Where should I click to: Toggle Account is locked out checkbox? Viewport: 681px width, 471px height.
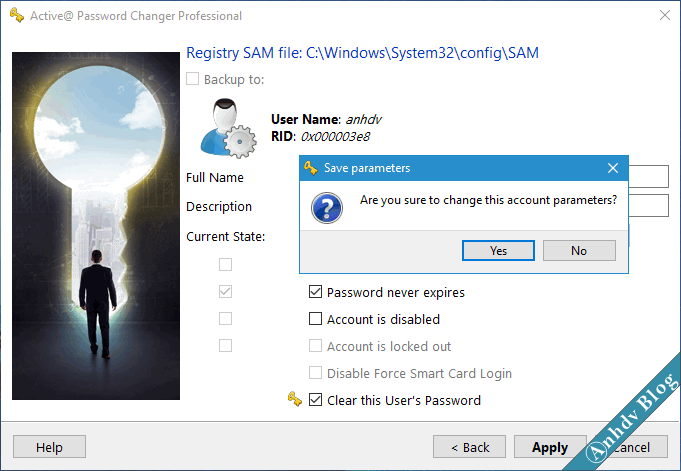coord(315,346)
